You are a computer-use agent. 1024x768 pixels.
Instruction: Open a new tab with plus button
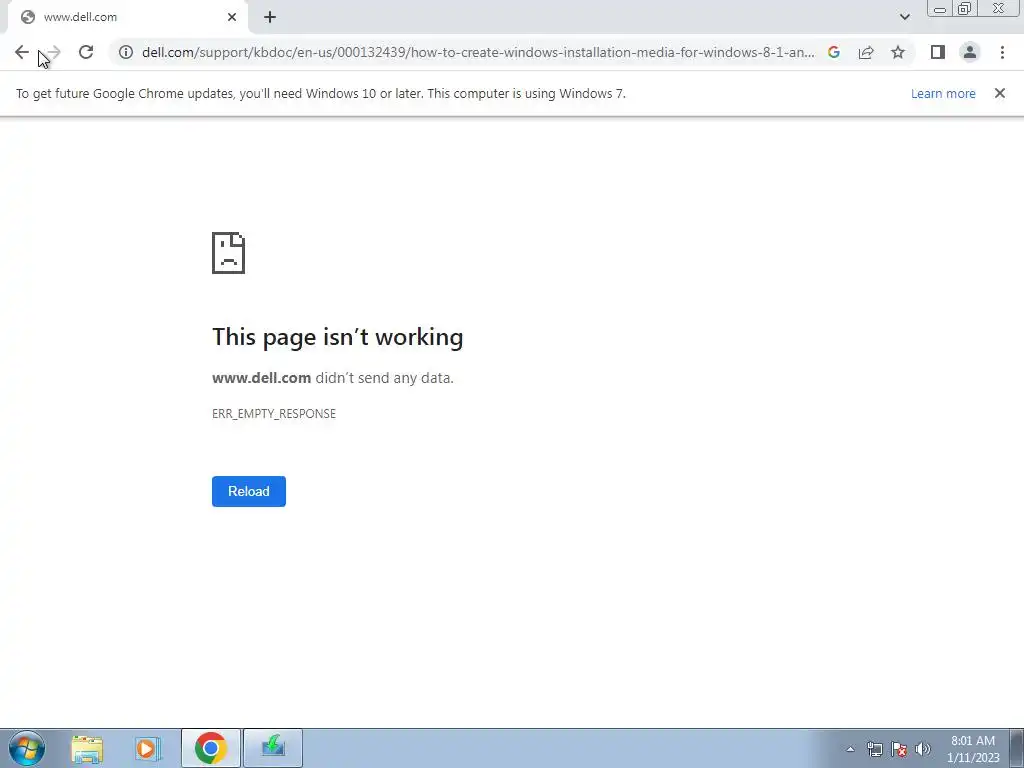pos(270,17)
